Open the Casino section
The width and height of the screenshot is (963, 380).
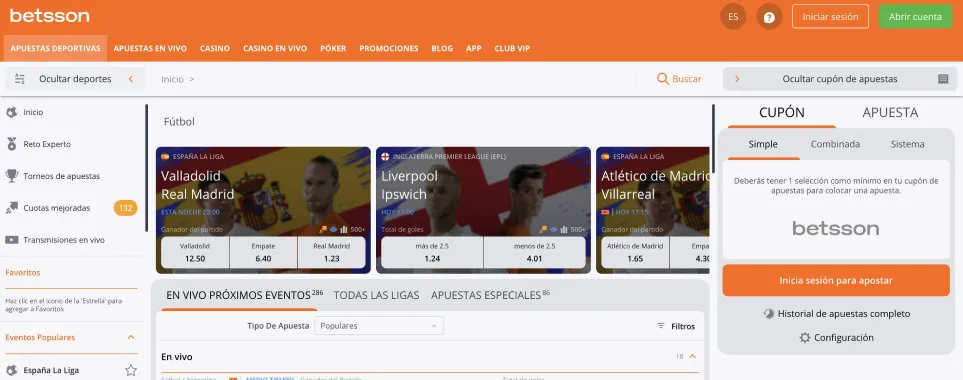click(x=215, y=48)
